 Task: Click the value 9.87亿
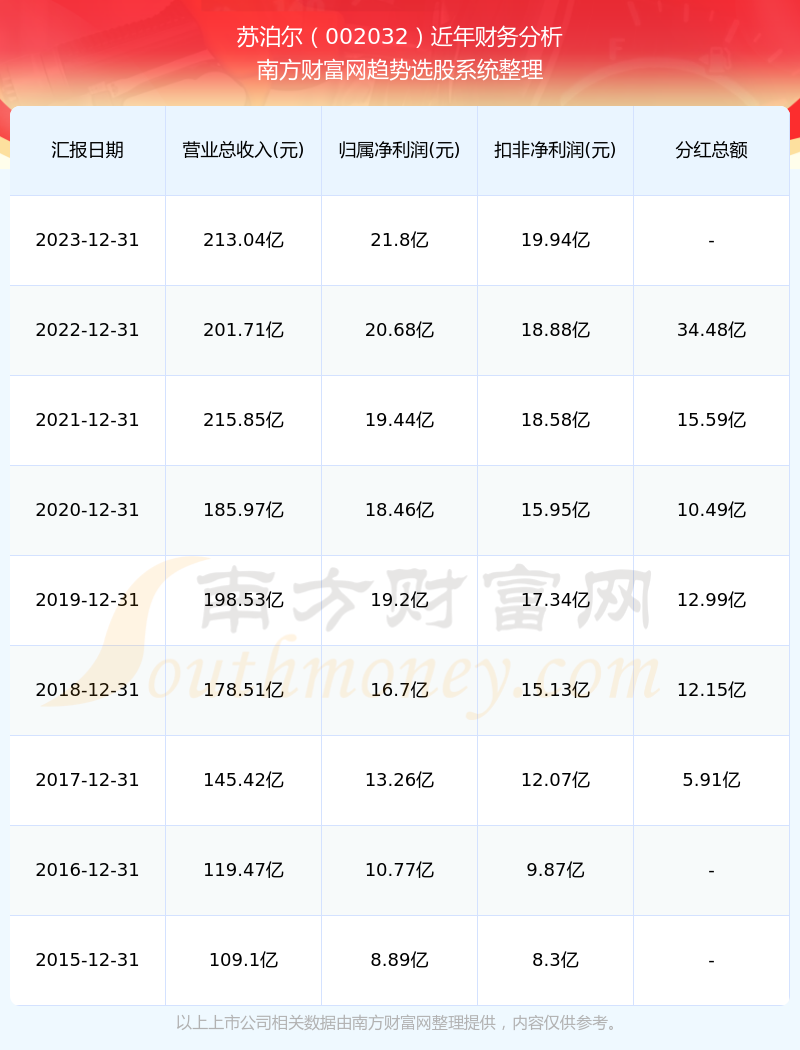(x=556, y=871)
